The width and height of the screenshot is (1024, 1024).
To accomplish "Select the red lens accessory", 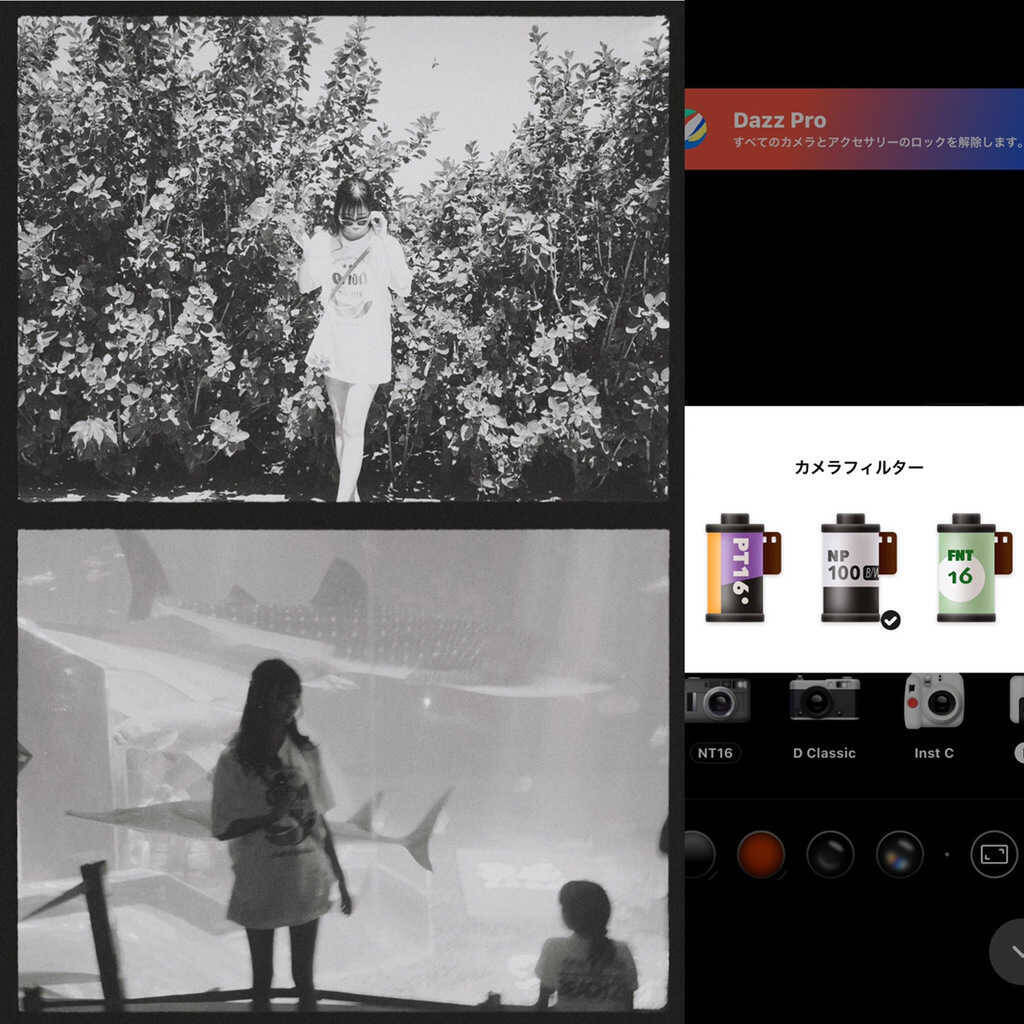I will point(761,854).
